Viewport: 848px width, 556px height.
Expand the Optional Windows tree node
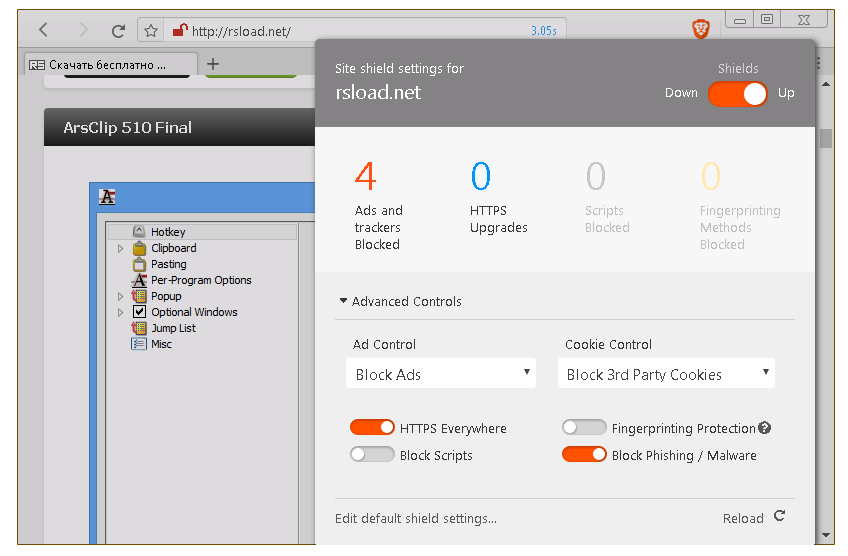[x=121, y=312]
